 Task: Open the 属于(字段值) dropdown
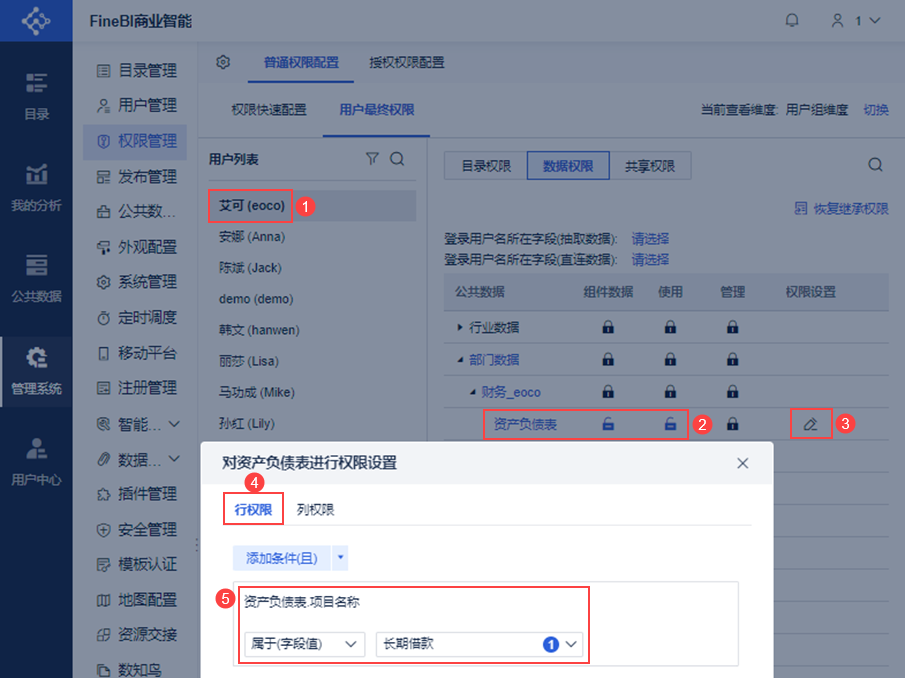pos(304,644)
